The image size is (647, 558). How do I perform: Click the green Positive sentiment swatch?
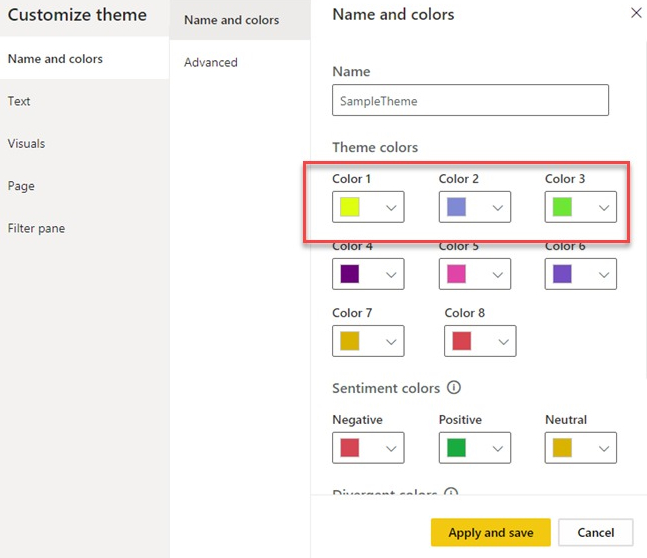[x=455, y=448]
